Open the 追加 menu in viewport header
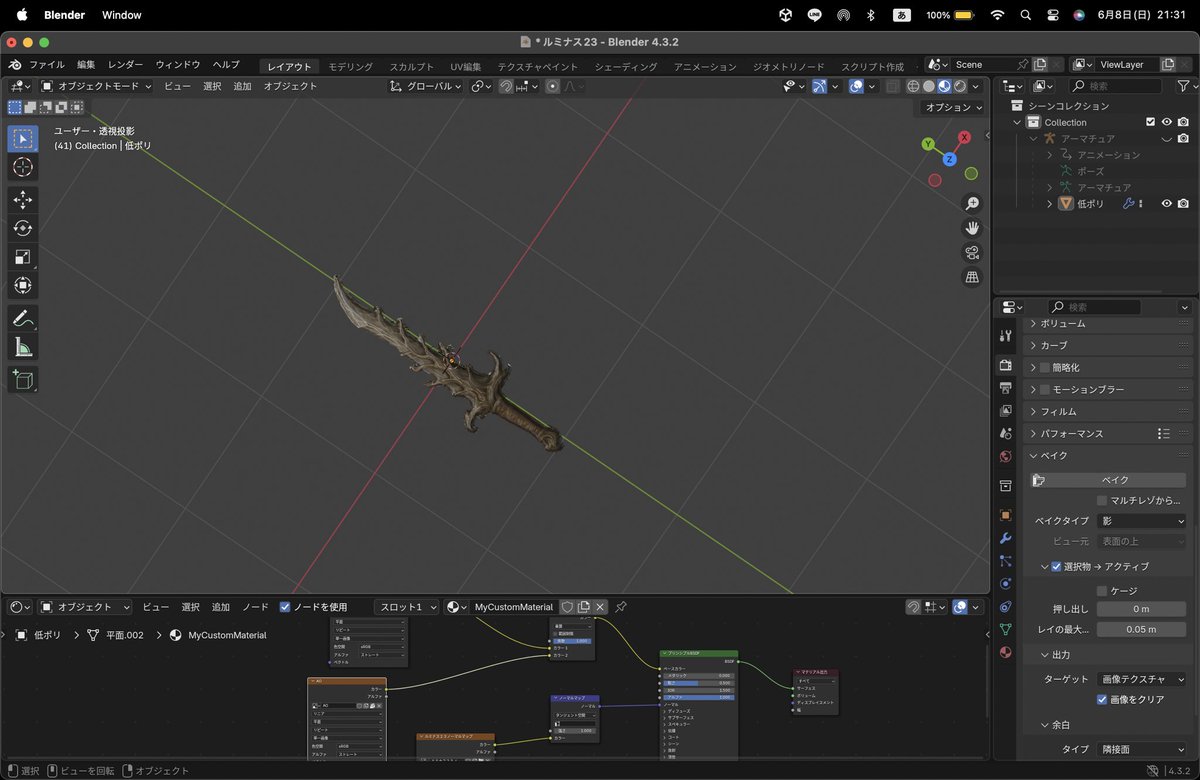This screenshot has width=1200, height=780. pos(242,86)
